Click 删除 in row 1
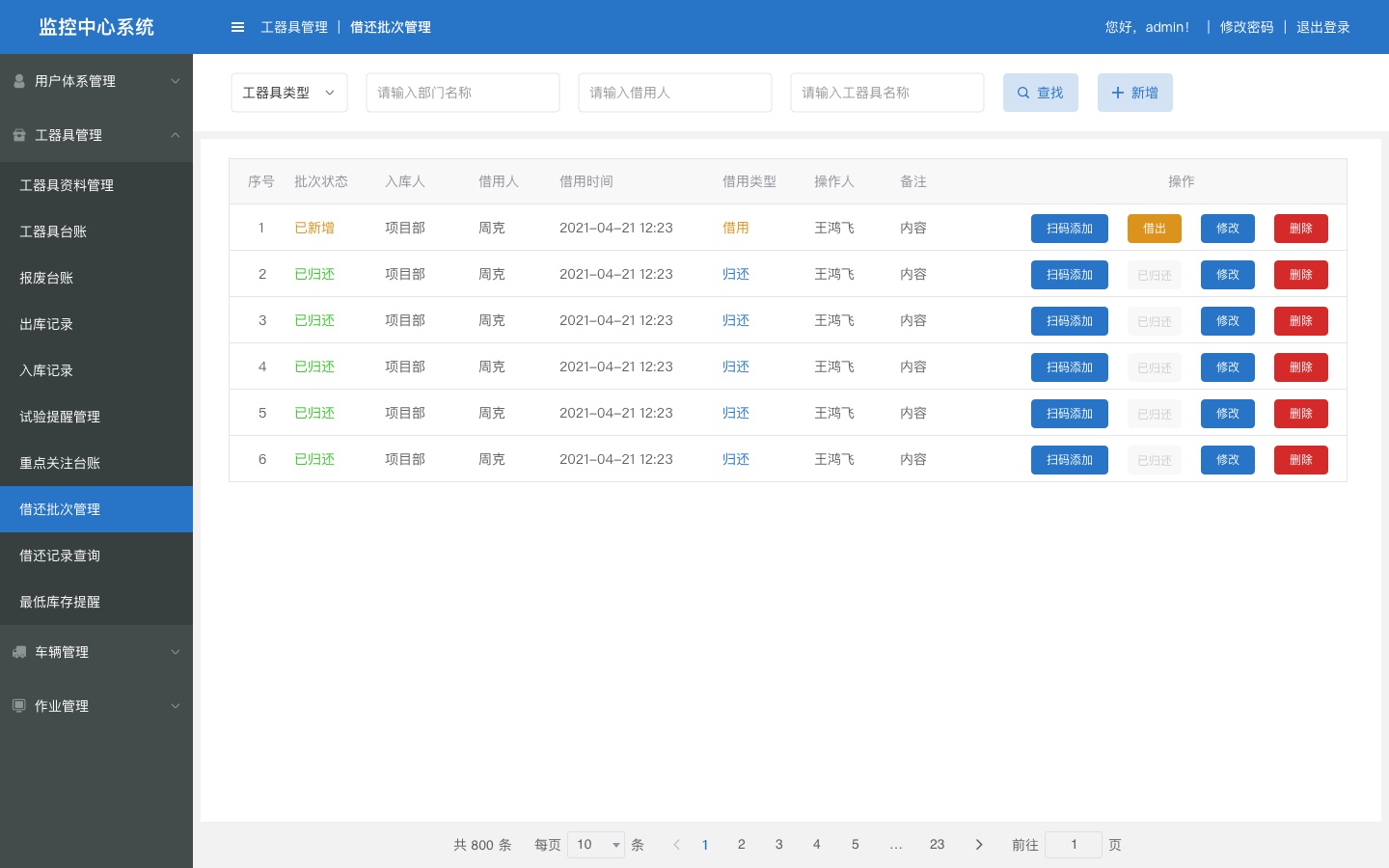 pos(1301,229)
